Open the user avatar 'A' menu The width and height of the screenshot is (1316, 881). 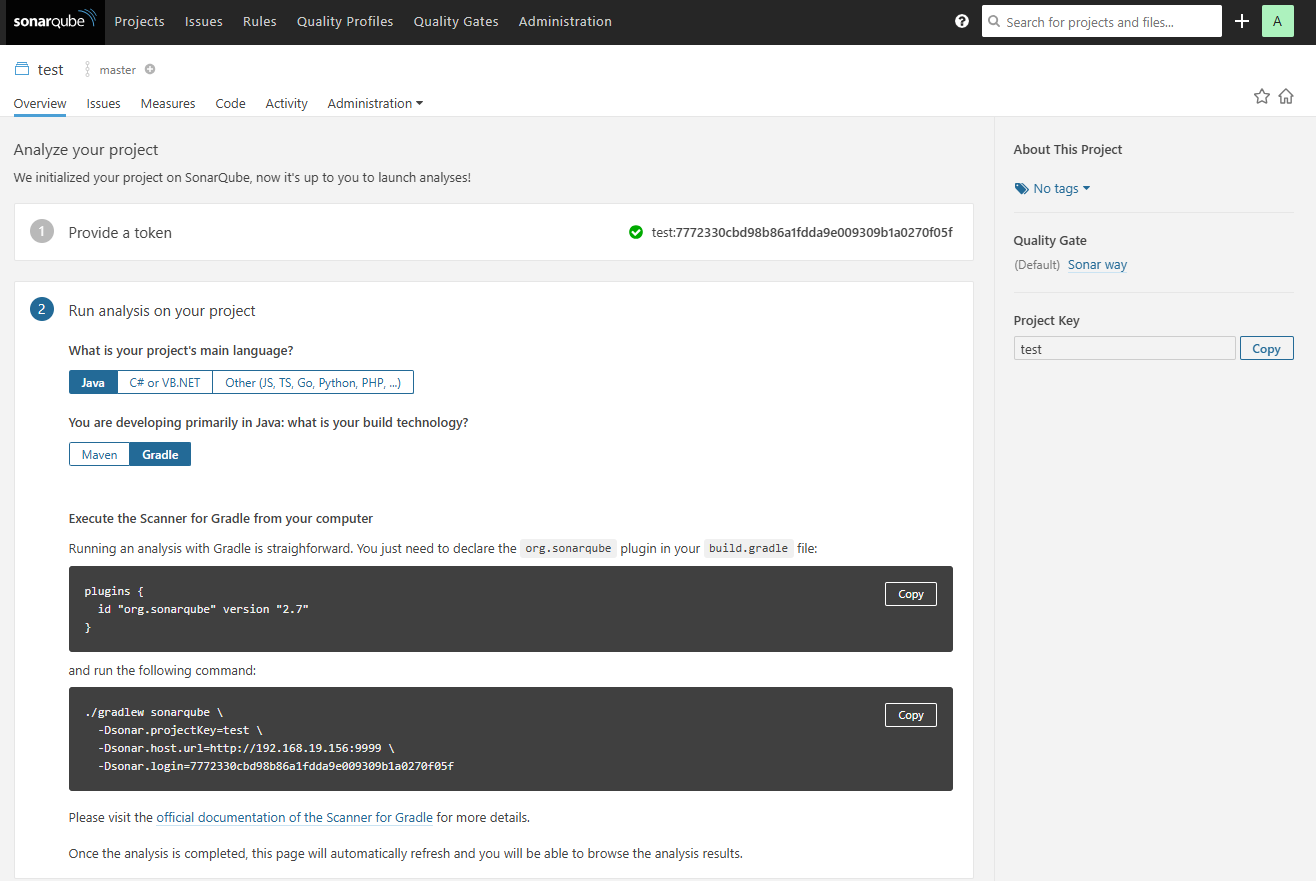[x=1277, y=21]
